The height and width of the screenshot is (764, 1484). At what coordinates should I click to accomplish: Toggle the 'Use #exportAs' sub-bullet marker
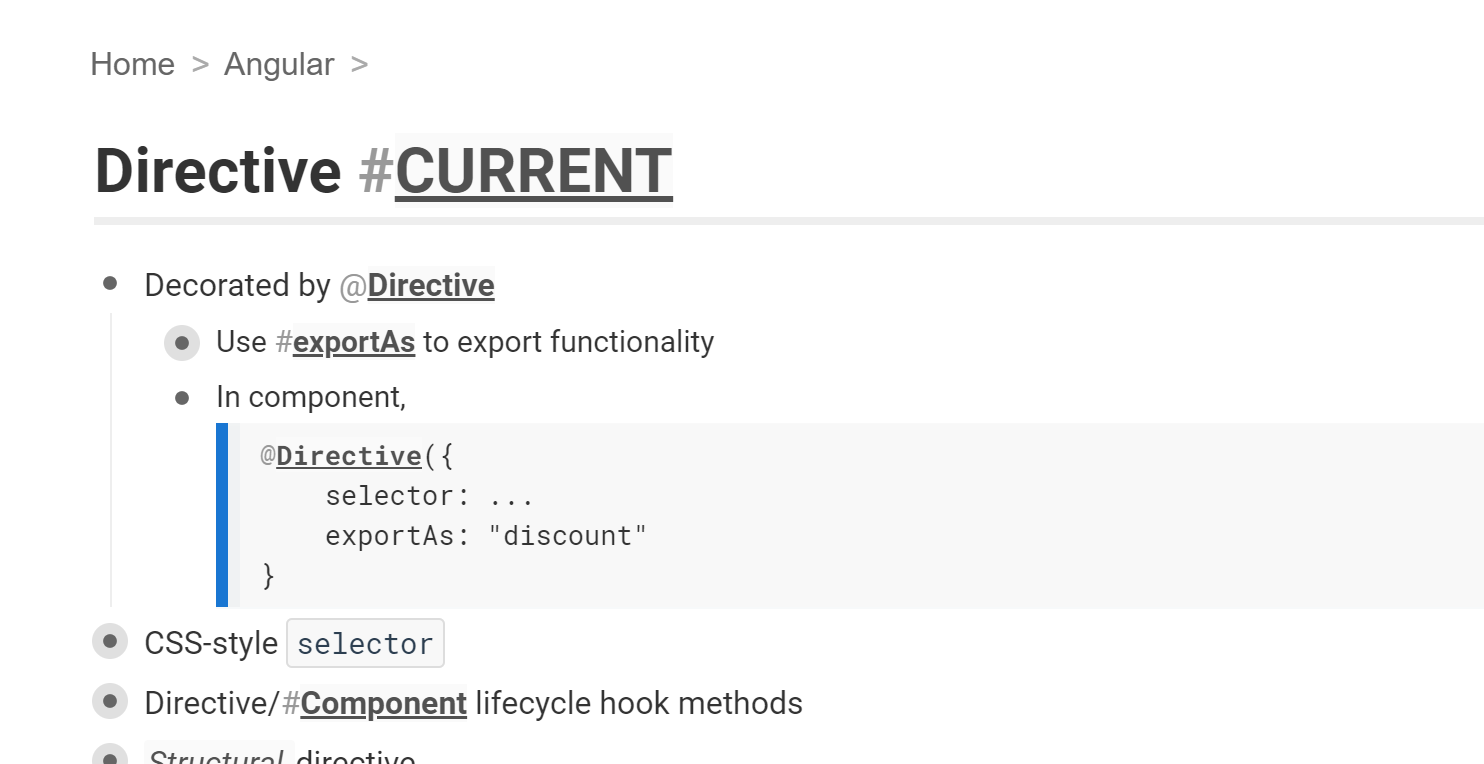tap(182, 341)
